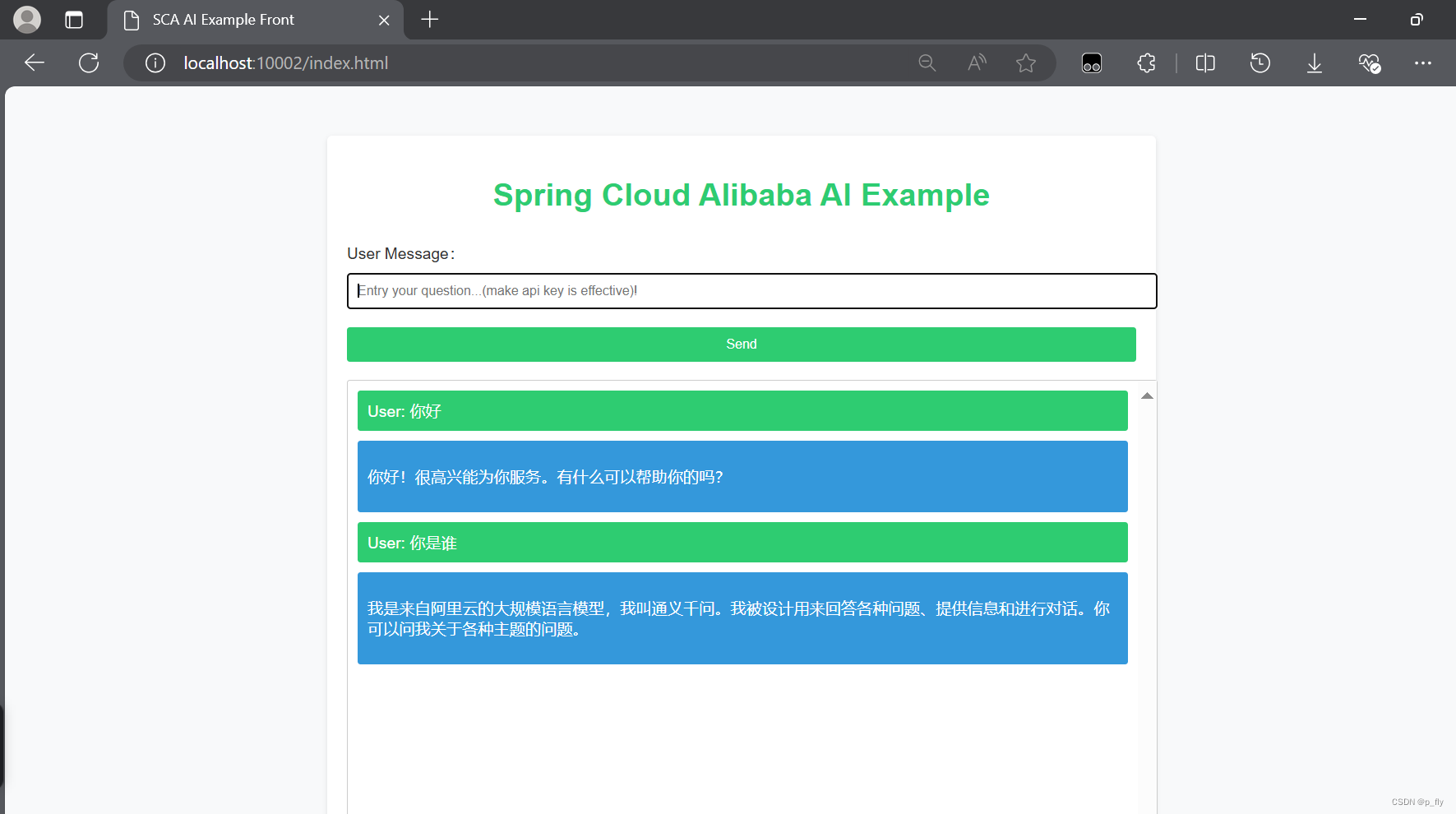Restore down the browser window
The width and height of the screenshot is (1456, 814).
(x=1417, y=20)
